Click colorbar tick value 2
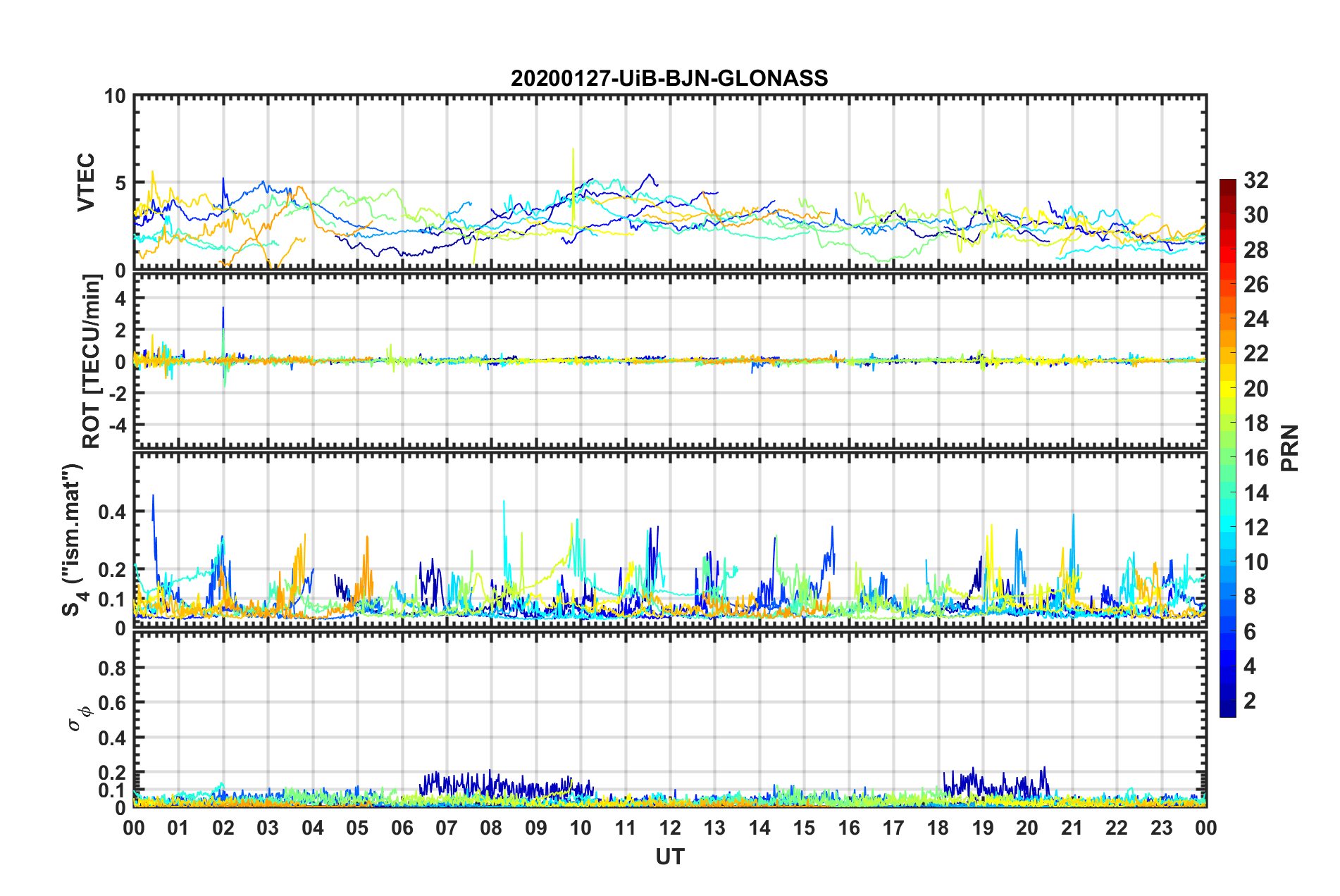The width and height of the screenshot is (1340, 896). click(1250, 700)
